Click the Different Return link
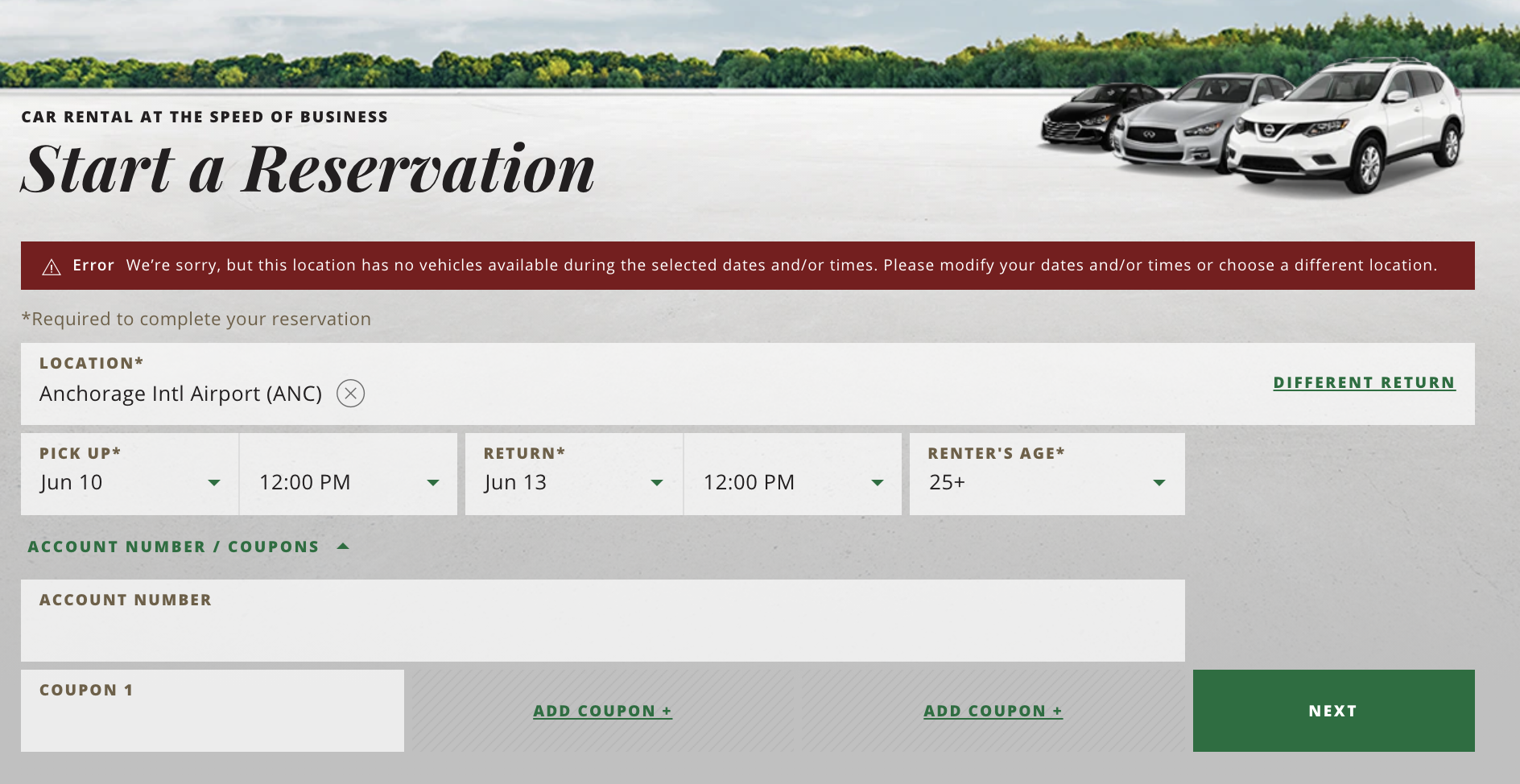 coord(1364,382)
